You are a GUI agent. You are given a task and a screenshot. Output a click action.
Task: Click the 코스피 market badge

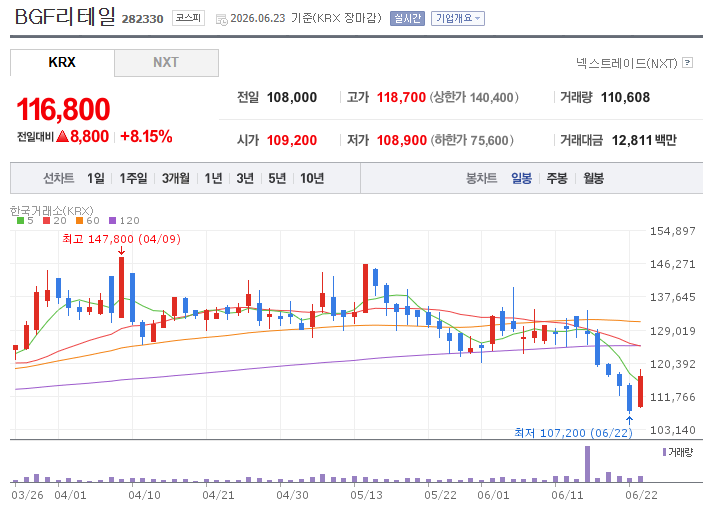[x=188, y=18]
